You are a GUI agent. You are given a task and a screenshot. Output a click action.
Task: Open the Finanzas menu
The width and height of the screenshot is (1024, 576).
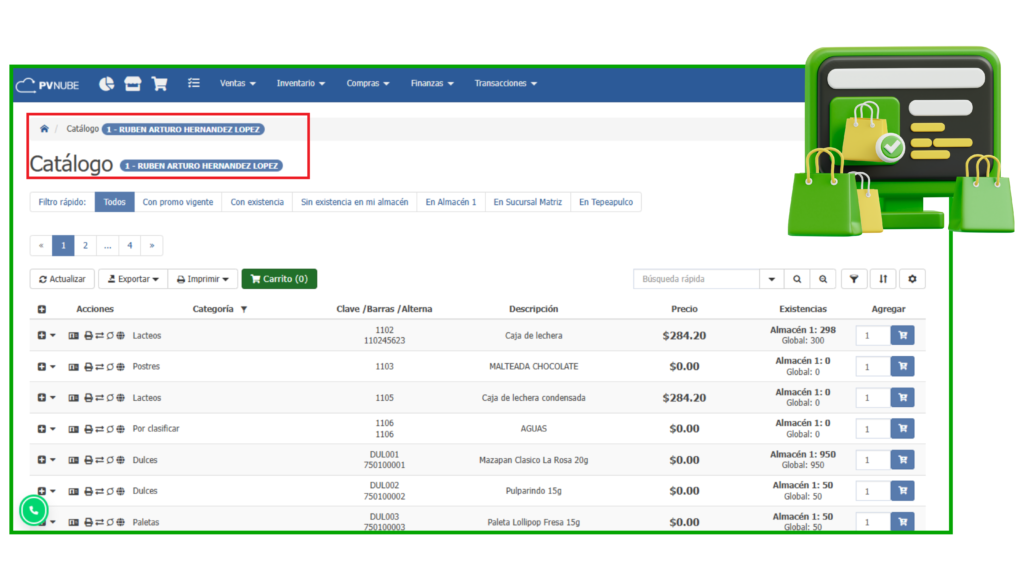tap(432, 84)
